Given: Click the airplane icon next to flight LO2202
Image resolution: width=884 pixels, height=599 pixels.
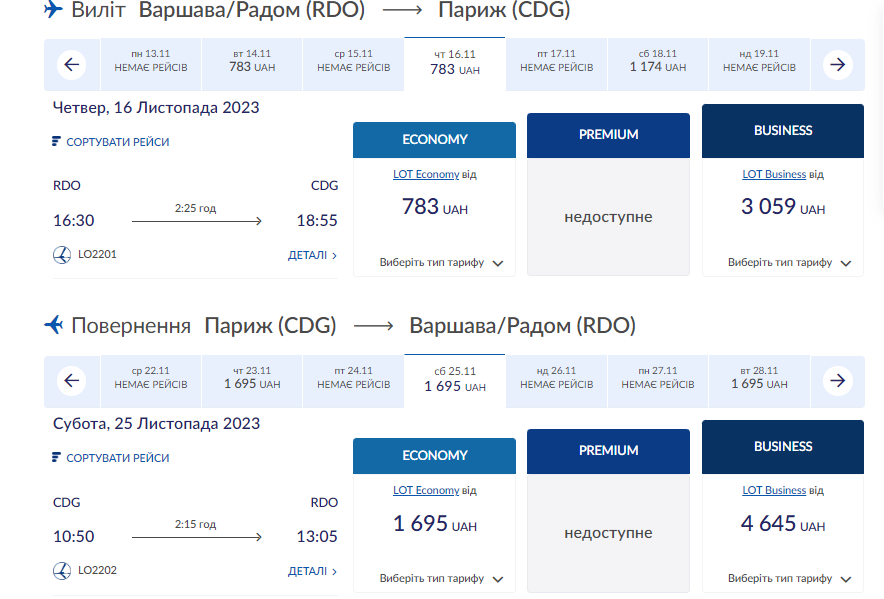Looking at the screenshot, I should 59,571.
